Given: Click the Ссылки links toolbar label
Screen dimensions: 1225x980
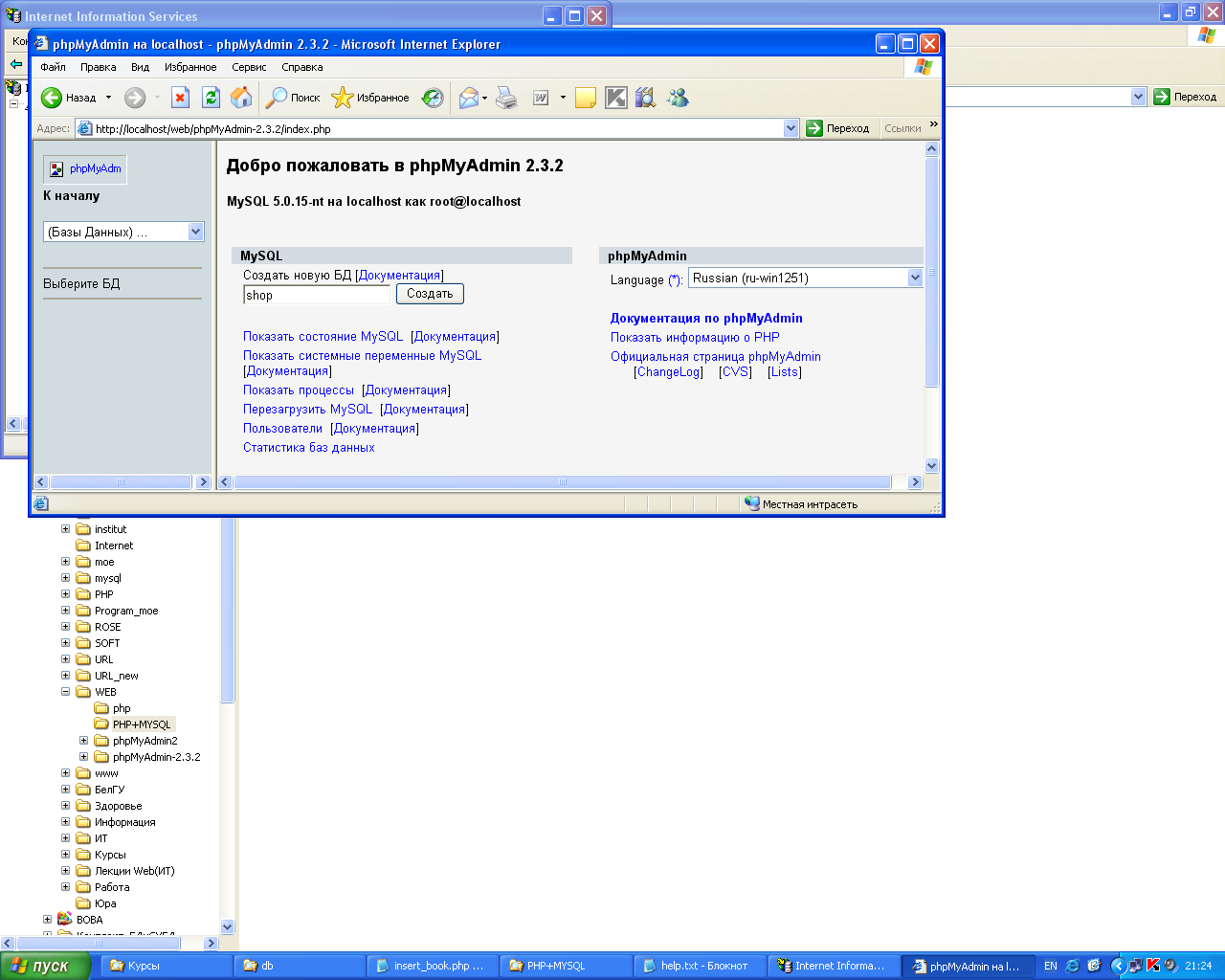Looking at the screenshot, I should (x=902, y=128).
